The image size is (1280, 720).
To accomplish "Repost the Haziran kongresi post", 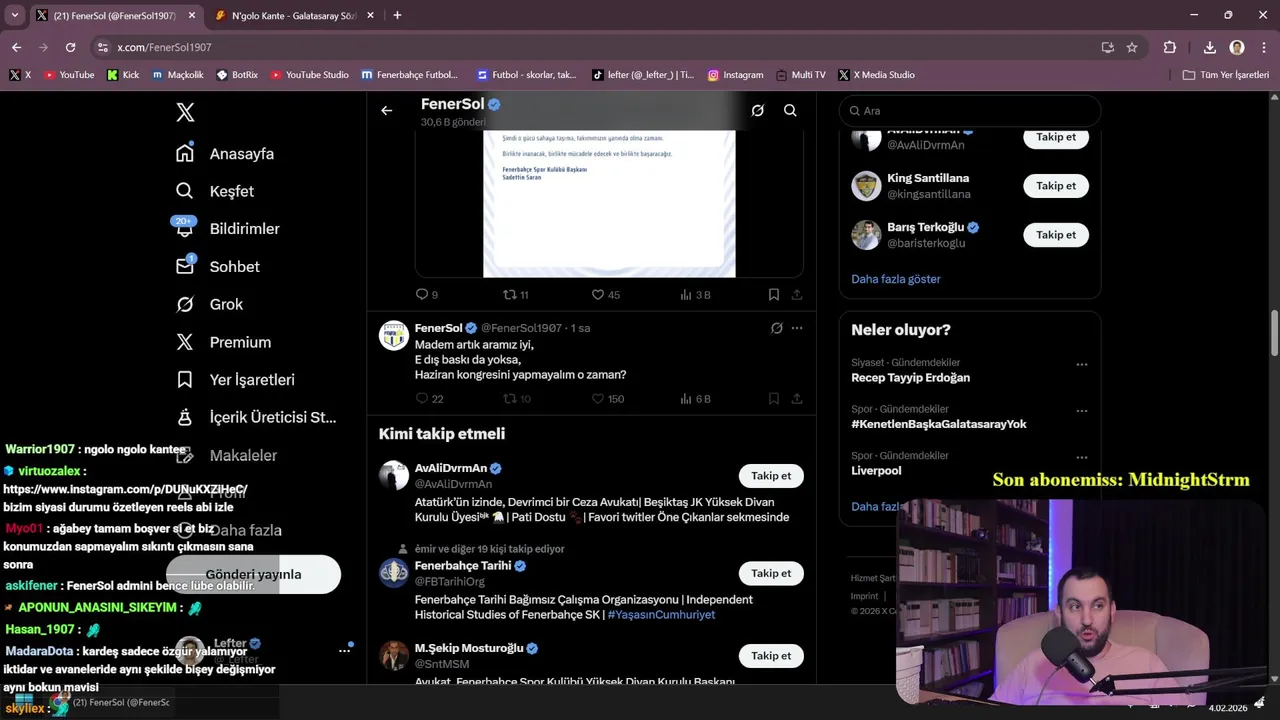I will click(517, 399).
